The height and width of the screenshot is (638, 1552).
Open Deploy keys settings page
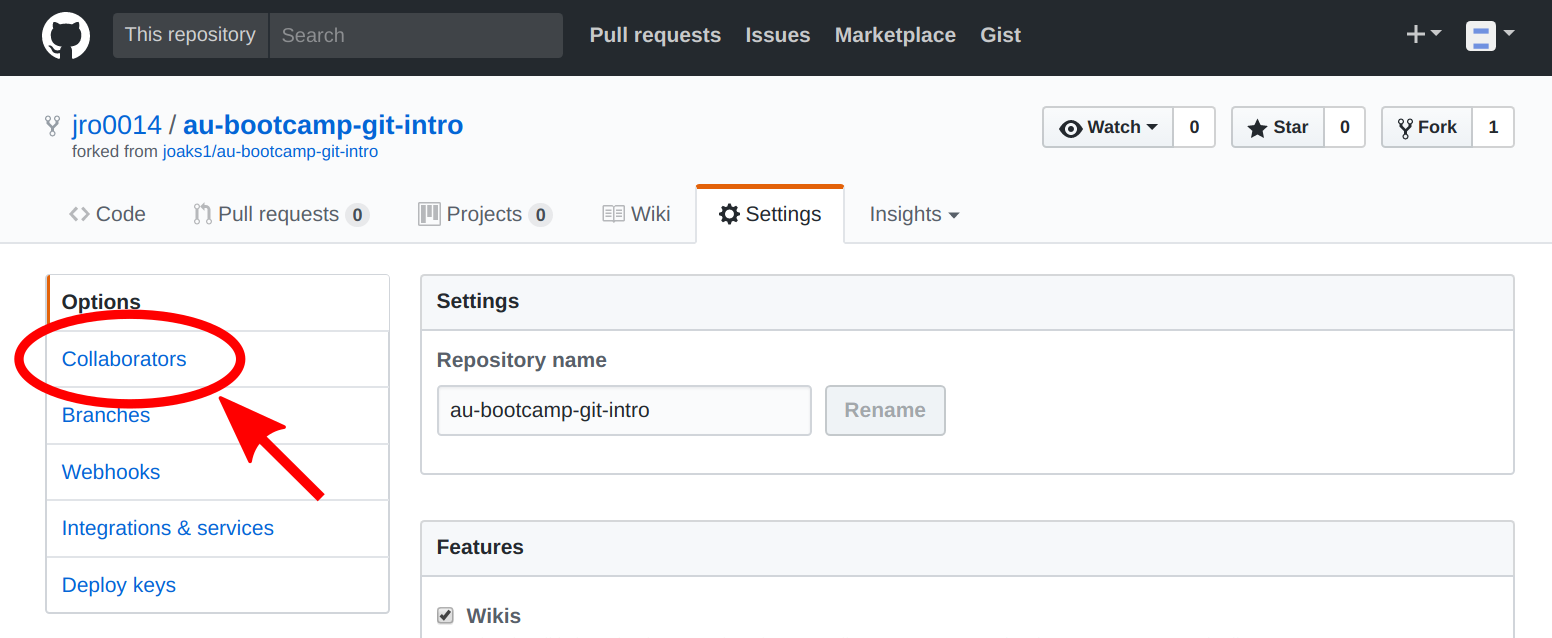tap(119, 585)
